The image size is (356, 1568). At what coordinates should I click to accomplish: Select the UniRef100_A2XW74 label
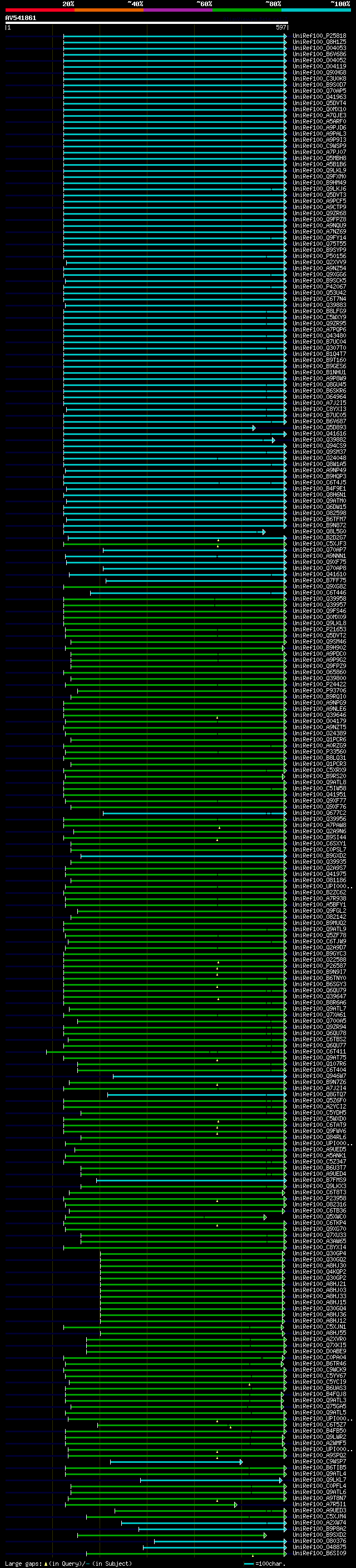click(x=319, y=1523)
